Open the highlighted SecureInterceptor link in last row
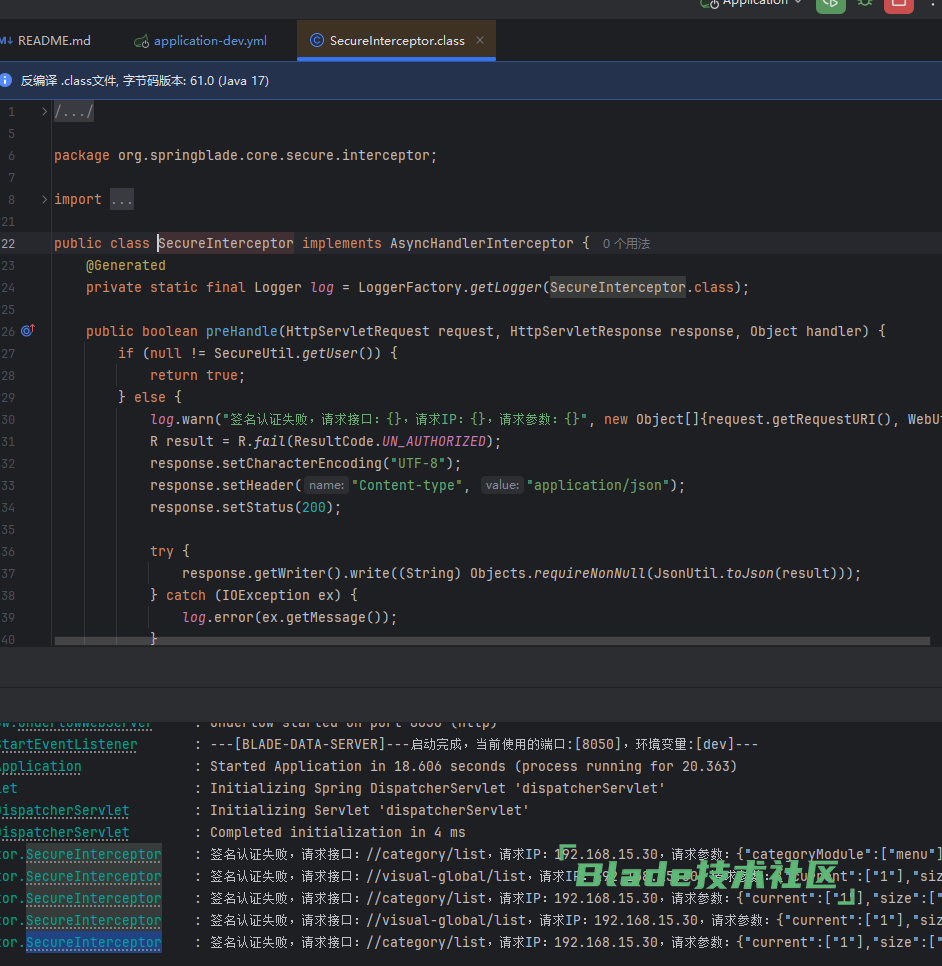Screen dimensions: 942x966 (x=94, y=943)
